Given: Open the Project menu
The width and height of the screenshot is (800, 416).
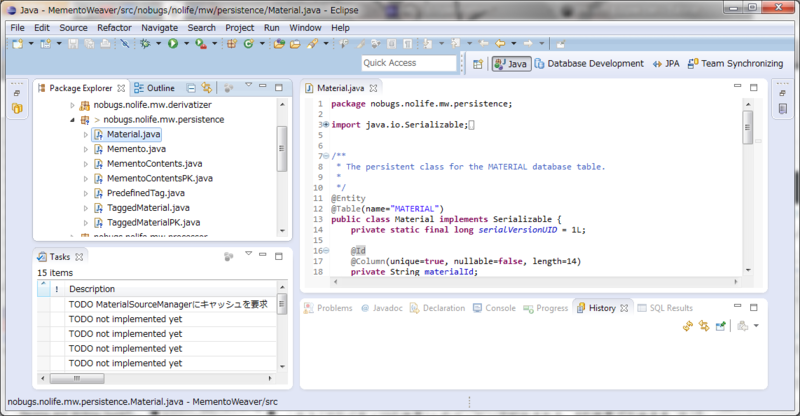Looking at the screenshot, I should click(x=239, y=28).
